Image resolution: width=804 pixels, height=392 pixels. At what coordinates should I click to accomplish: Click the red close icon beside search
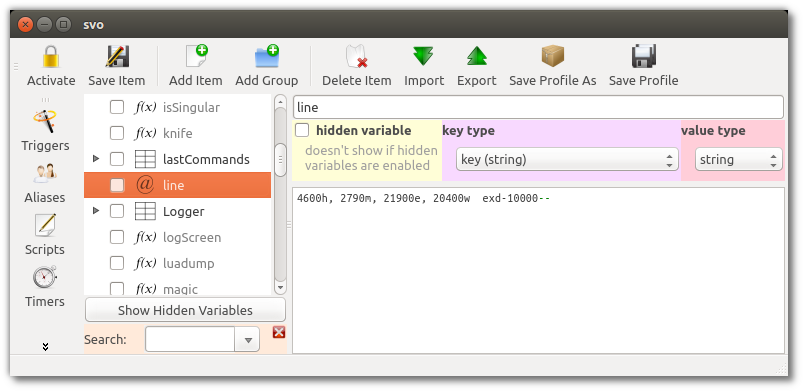(x=279, y=332)
